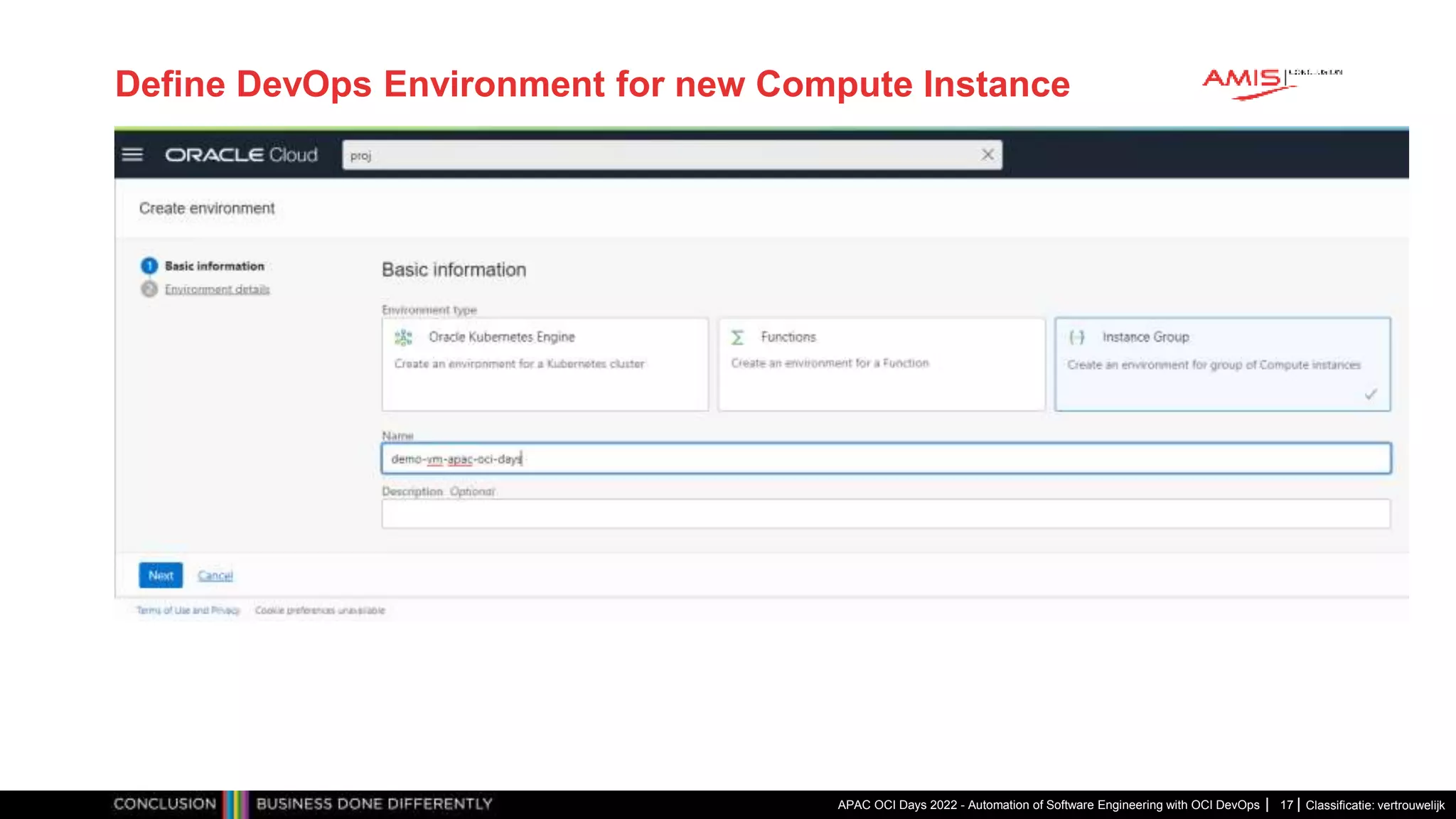The width and height of the screenshot is (1456, 819).
Task: Click in the search field containing 'proj'
Action: tap(672, 155)
